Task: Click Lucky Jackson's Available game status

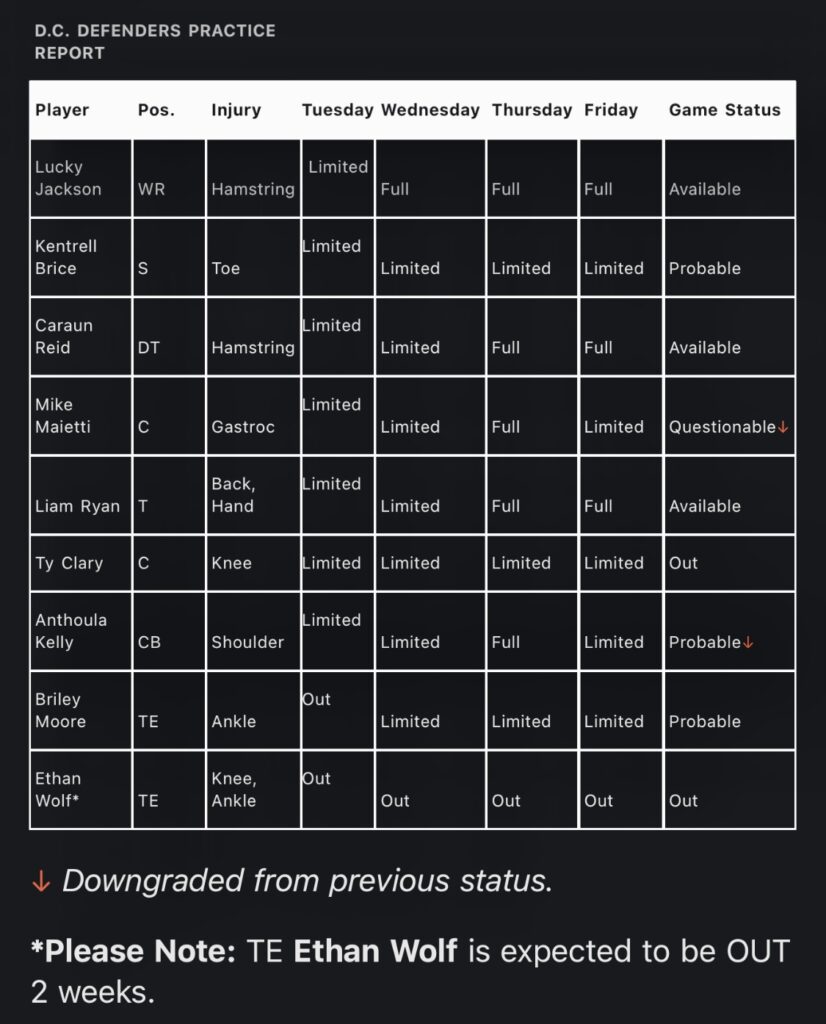Action: coord(705,189)
